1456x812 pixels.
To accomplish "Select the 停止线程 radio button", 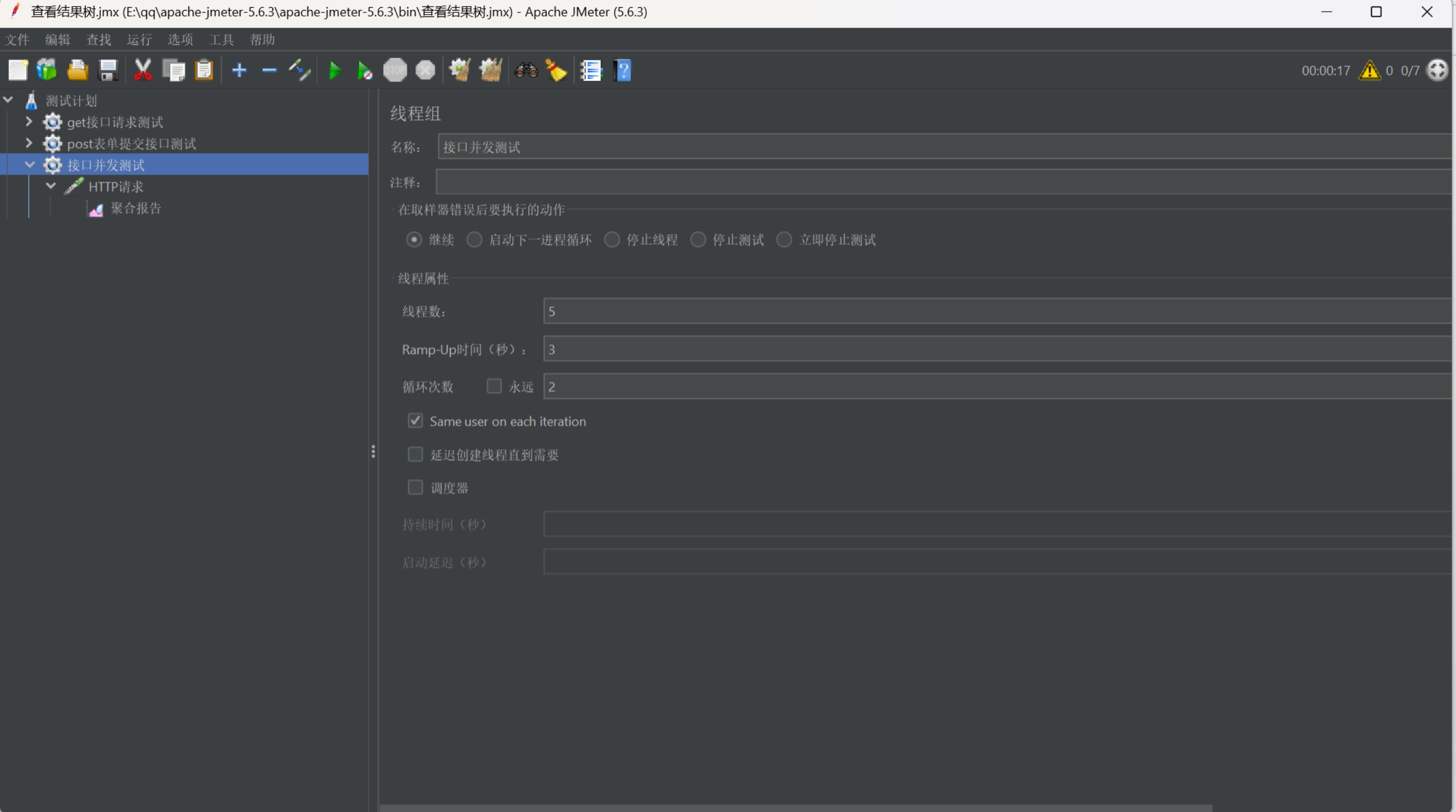I will pos(612,239).
